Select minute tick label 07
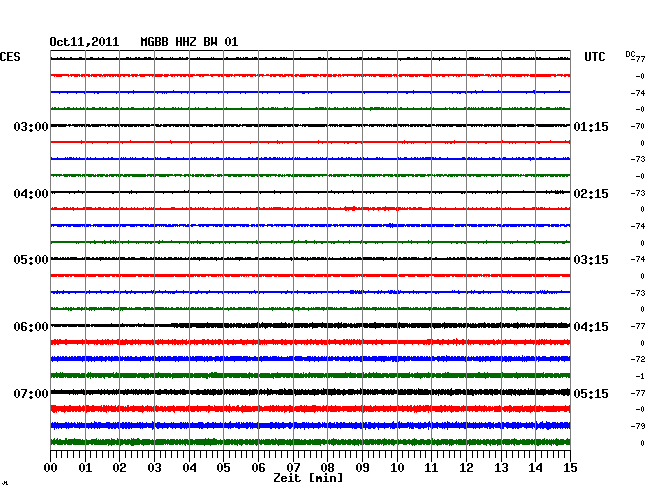The height and width of the screenshot is (494, 650). tap(293, 467)
